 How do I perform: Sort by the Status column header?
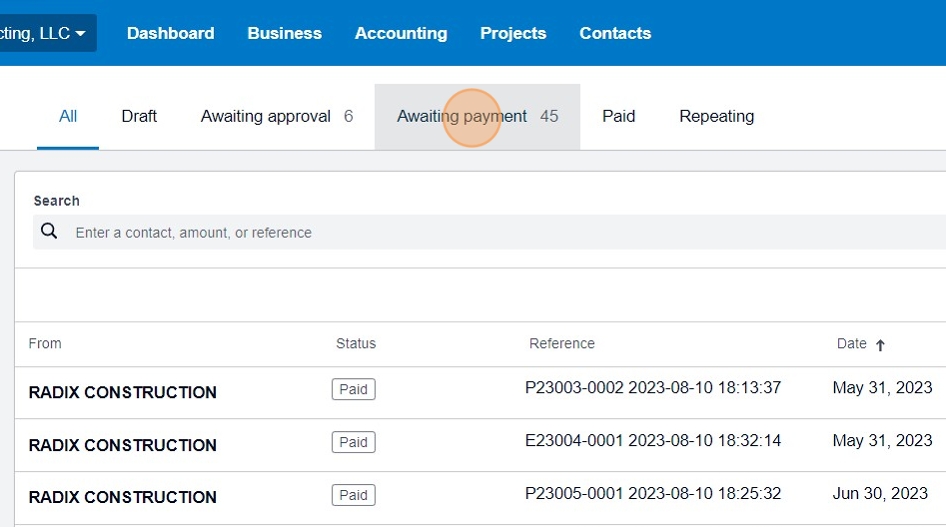(355, 344)
